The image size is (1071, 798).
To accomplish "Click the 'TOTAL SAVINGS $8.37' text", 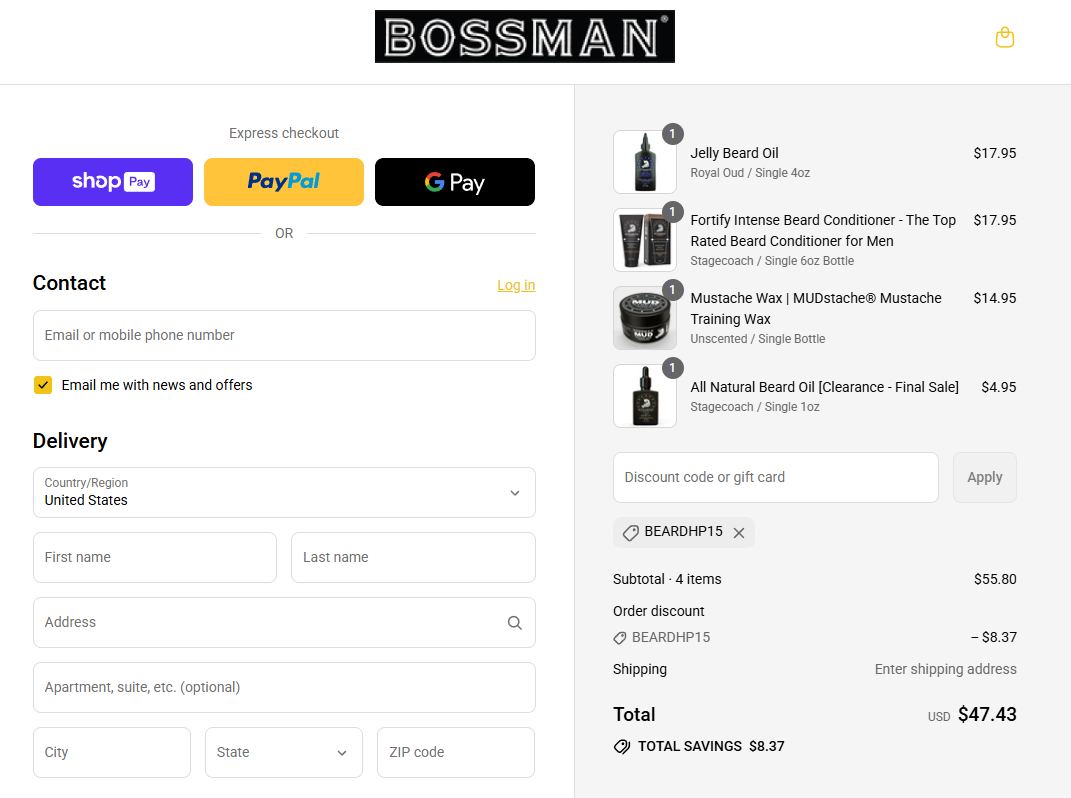I will point(711,746).
